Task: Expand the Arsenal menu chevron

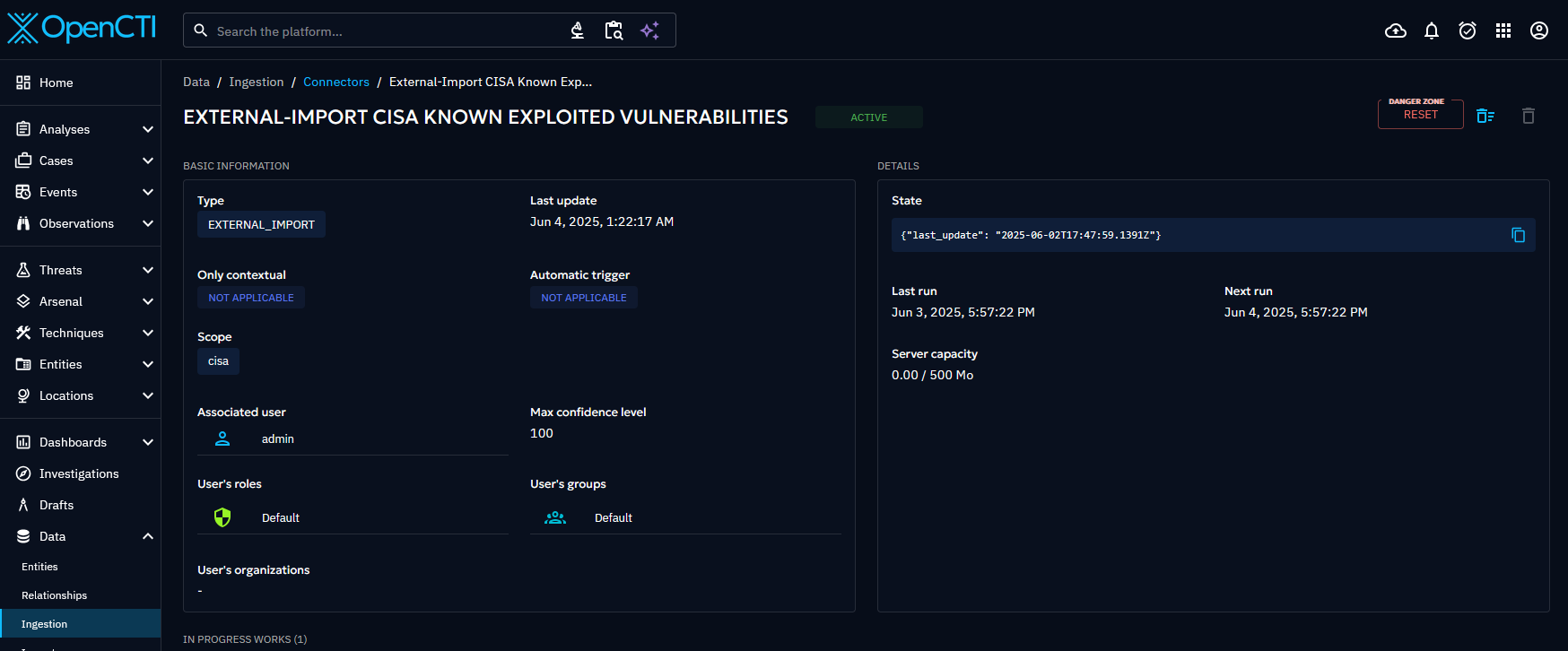Action: point(148,301)
